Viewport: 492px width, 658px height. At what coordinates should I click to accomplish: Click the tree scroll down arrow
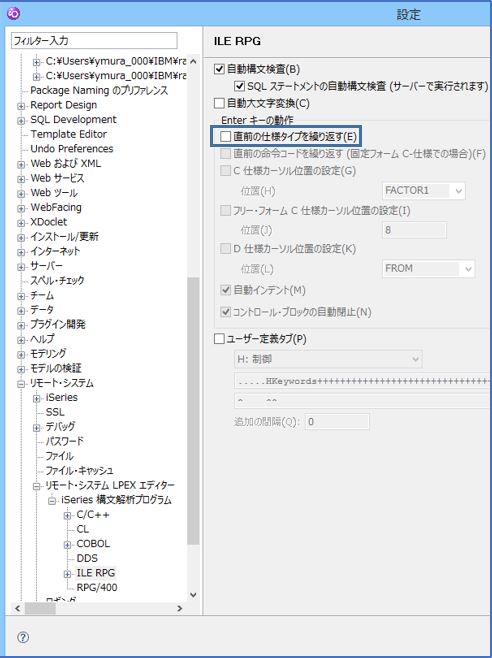click(x=193, y=595)
